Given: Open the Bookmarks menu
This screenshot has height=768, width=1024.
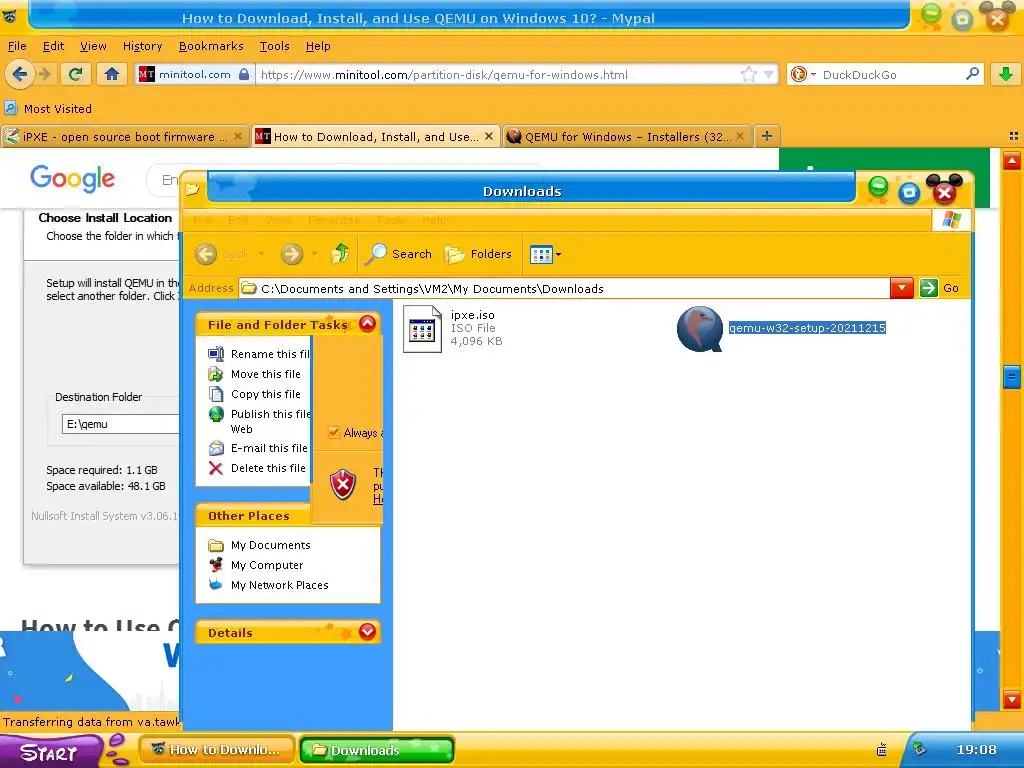Looking at the screenshot, I should click(x=211, y=46).
